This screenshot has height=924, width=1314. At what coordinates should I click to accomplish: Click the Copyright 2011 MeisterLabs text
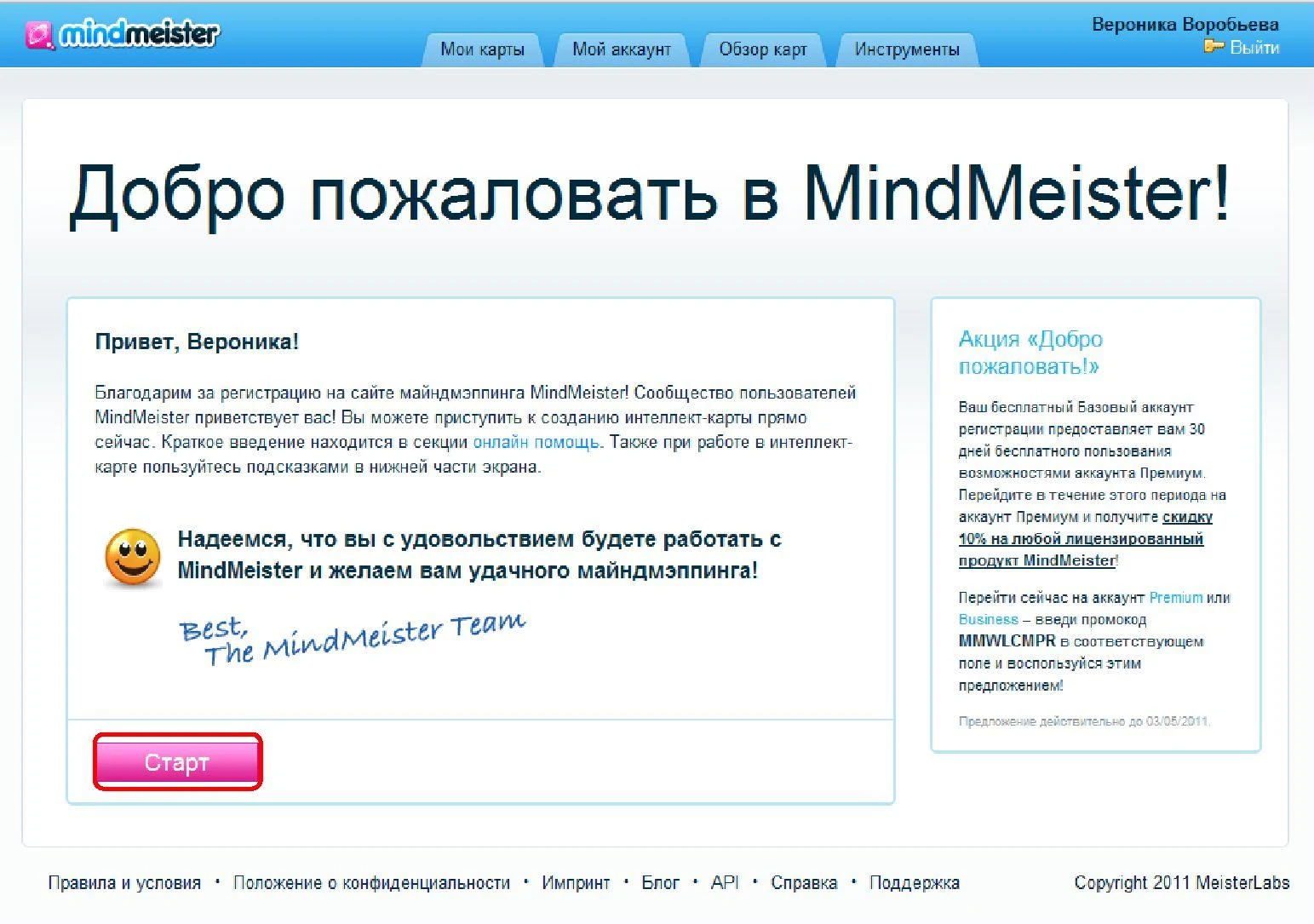tap(1182, 882)
